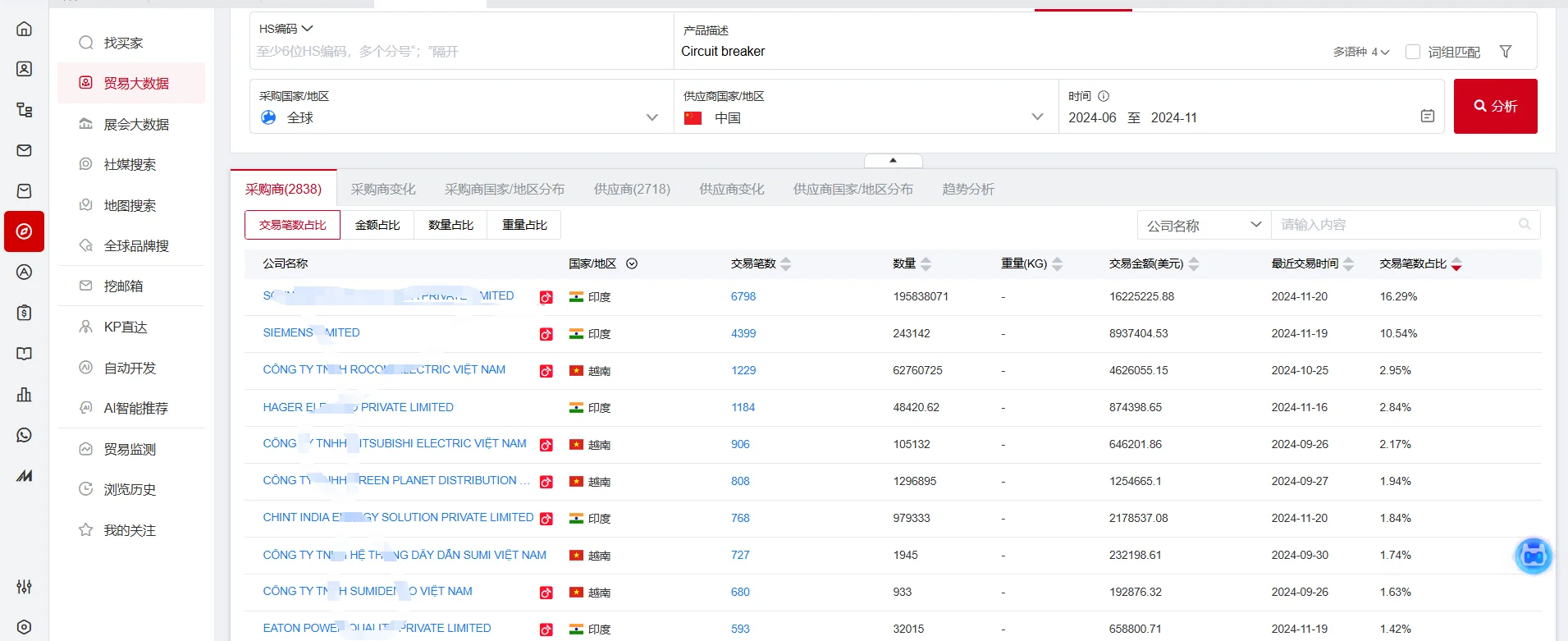Click the red tag icon for CHINT INDIA row
1568x641 pixels.
546,519
